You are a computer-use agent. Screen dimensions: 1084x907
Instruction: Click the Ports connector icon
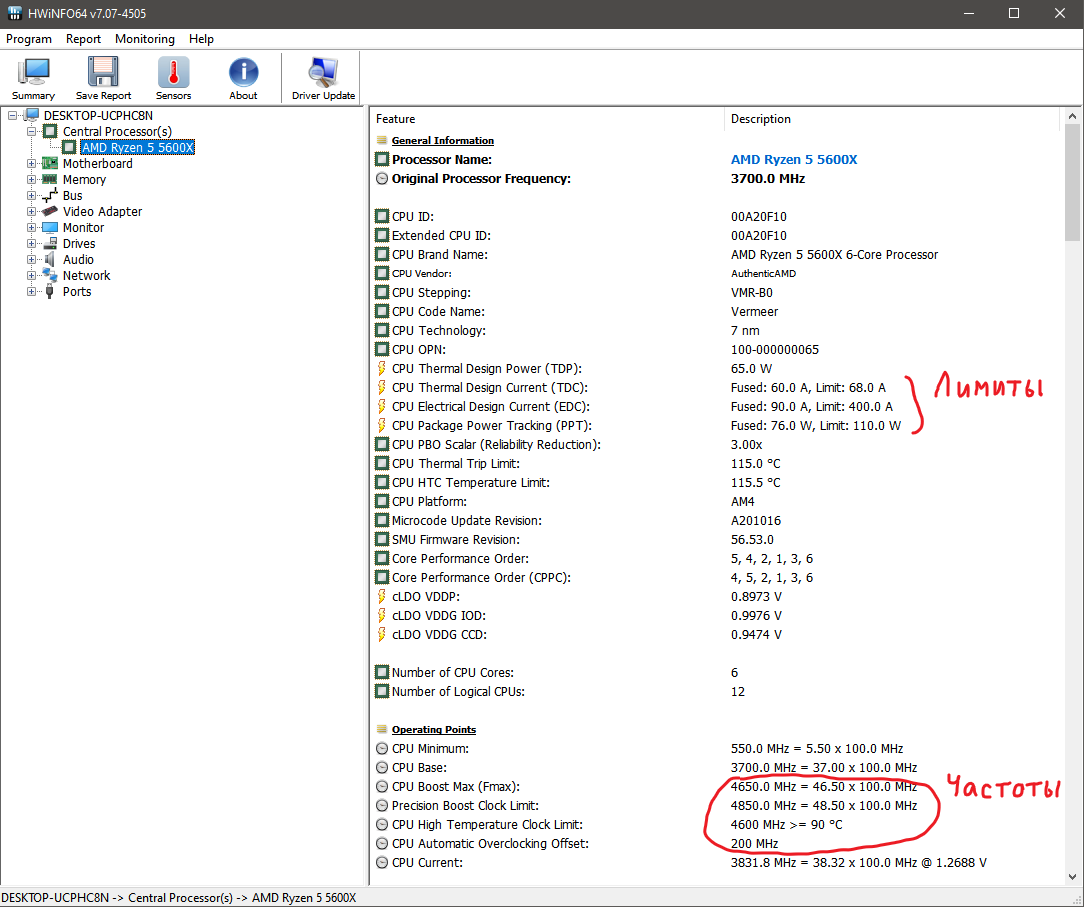point(50,291)
